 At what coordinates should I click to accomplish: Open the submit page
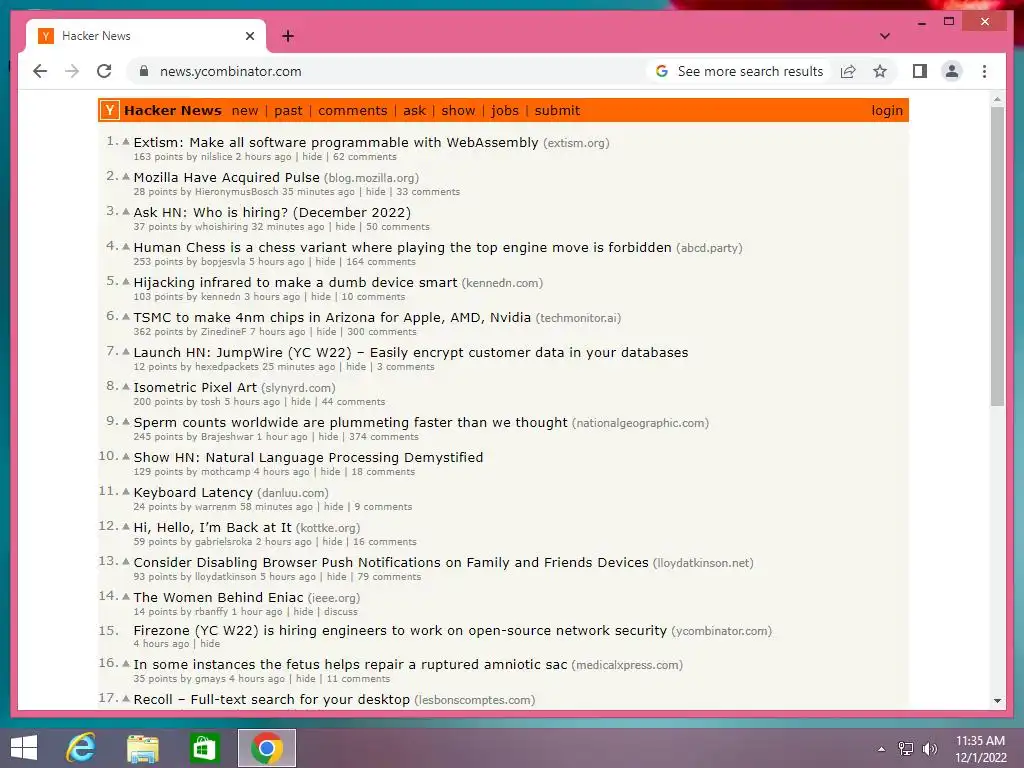[x=557, y=110]
